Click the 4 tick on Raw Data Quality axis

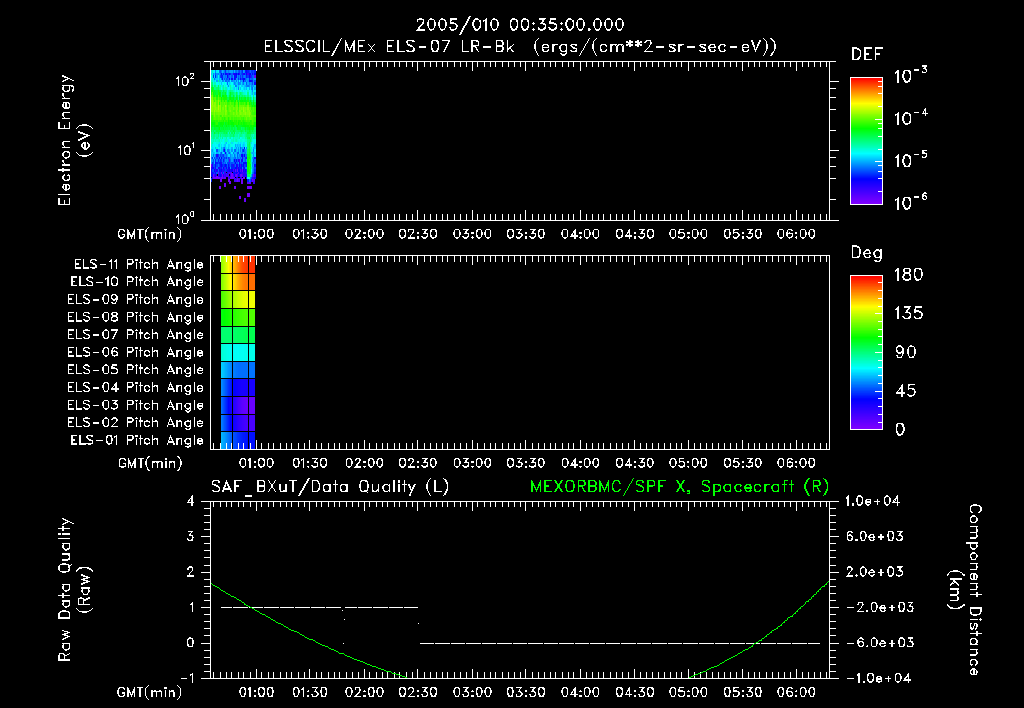(x=190, y=502)
